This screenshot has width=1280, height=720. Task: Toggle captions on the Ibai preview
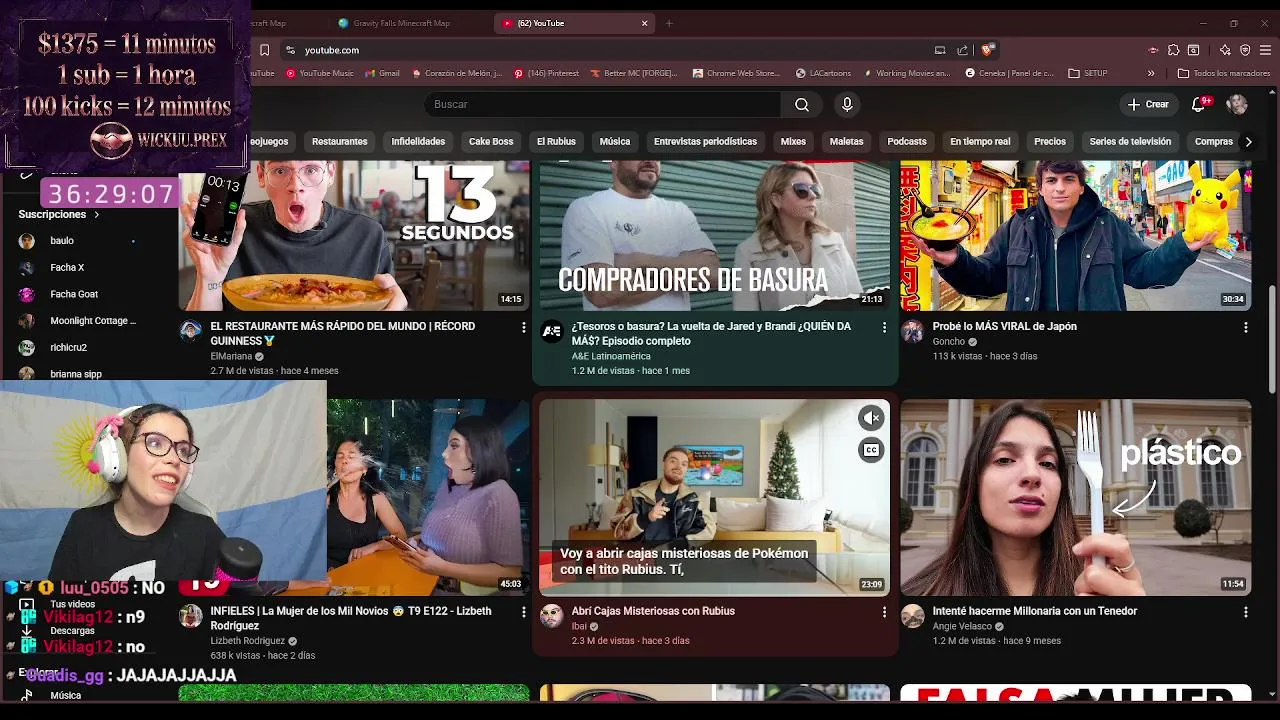click(x=871, y=450)
